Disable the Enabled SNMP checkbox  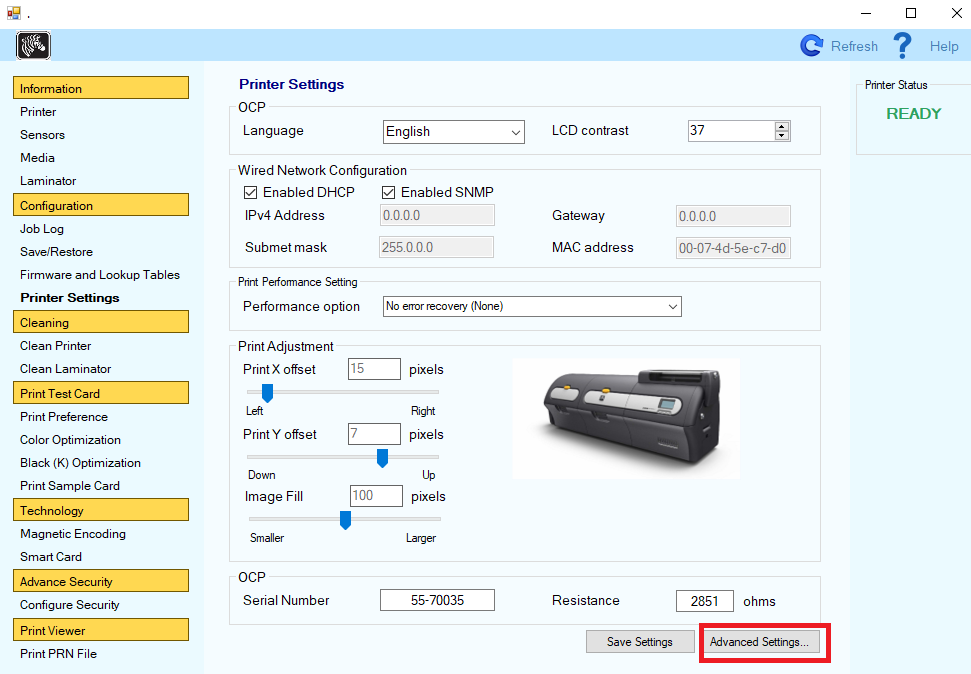point(389,192)
